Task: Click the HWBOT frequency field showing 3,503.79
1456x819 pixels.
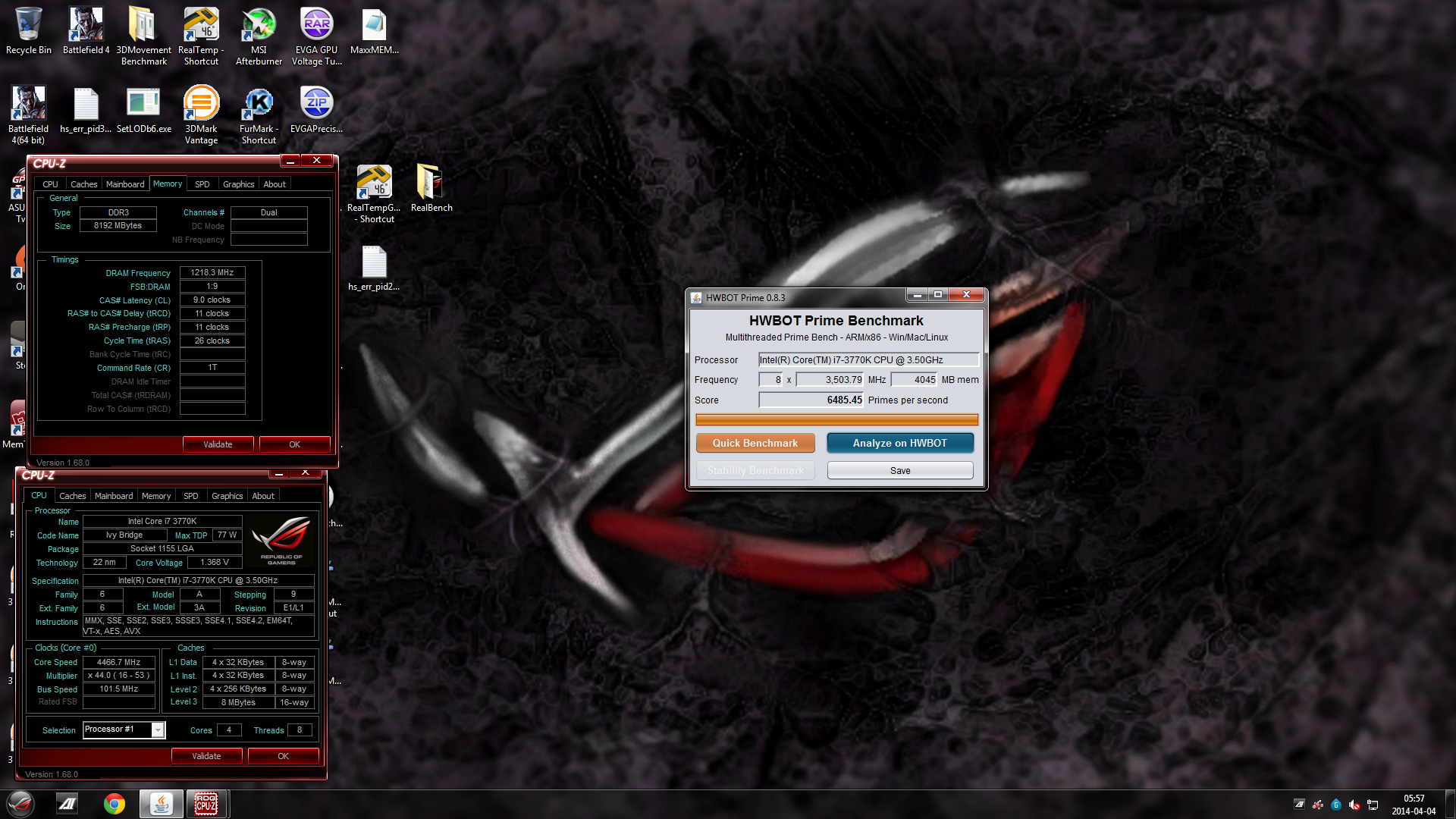Action: pos(830,379)
